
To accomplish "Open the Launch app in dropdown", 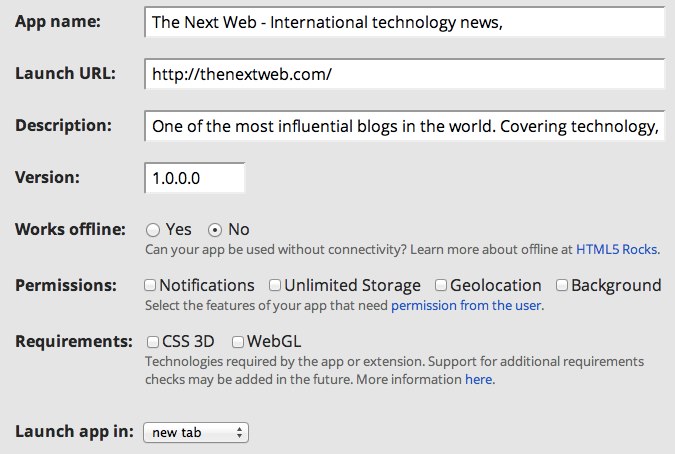I will [x=196, y=432].
